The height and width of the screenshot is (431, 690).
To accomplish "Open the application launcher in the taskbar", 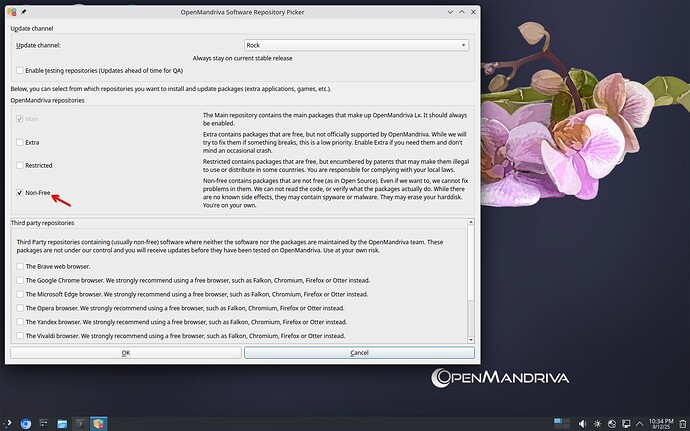I will pyautogui.click(x=9, y=423).
